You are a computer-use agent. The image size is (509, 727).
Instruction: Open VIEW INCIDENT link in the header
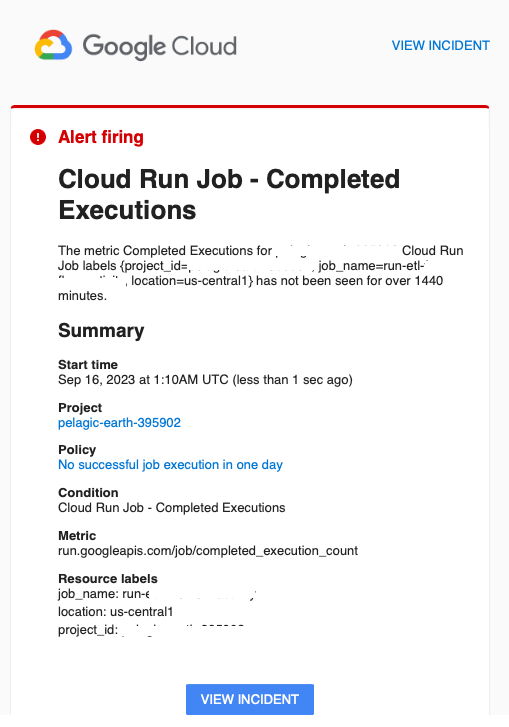440,45
